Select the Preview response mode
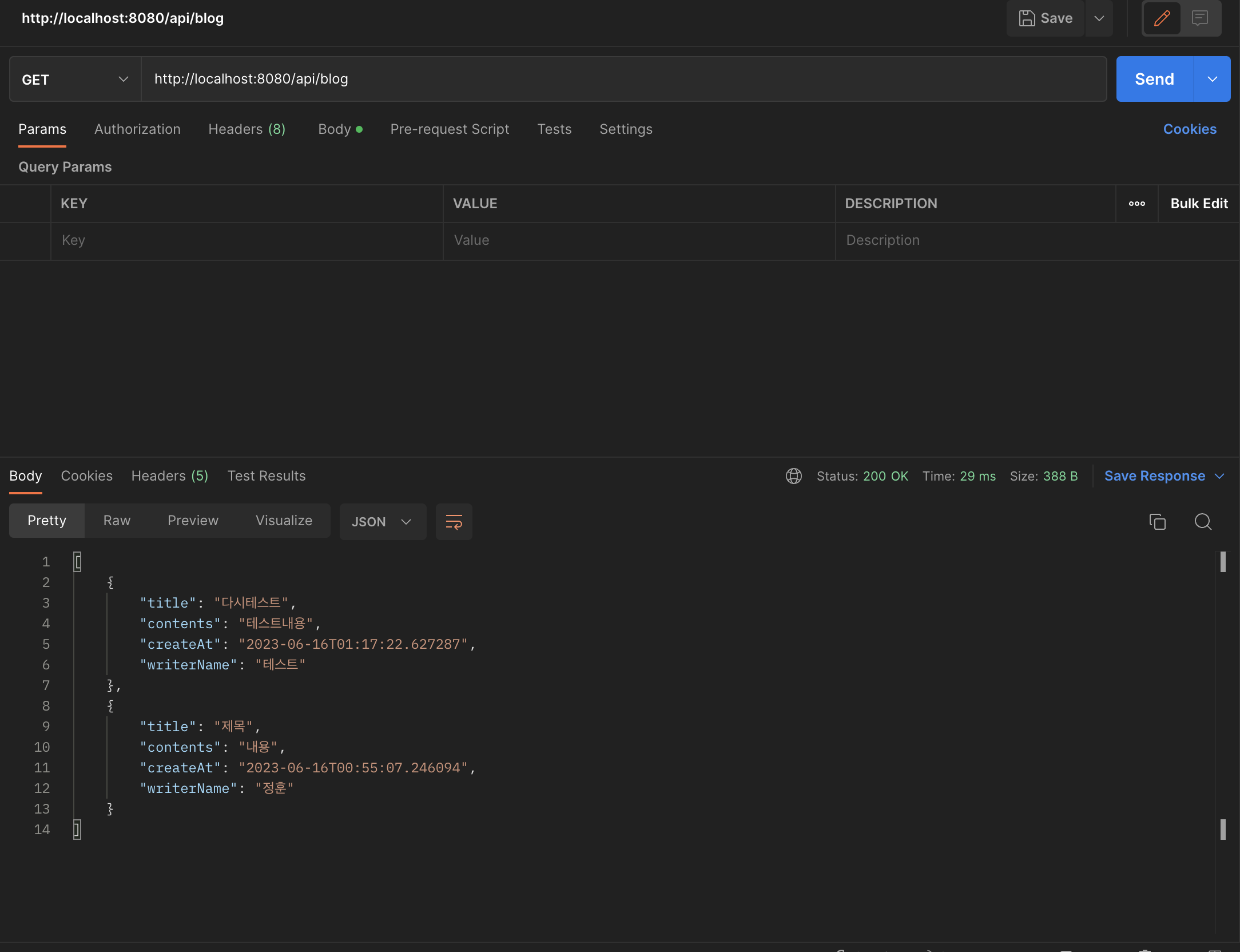Image resolution: width=1240 pixels, height=952 pixels. tap(193, 520)
